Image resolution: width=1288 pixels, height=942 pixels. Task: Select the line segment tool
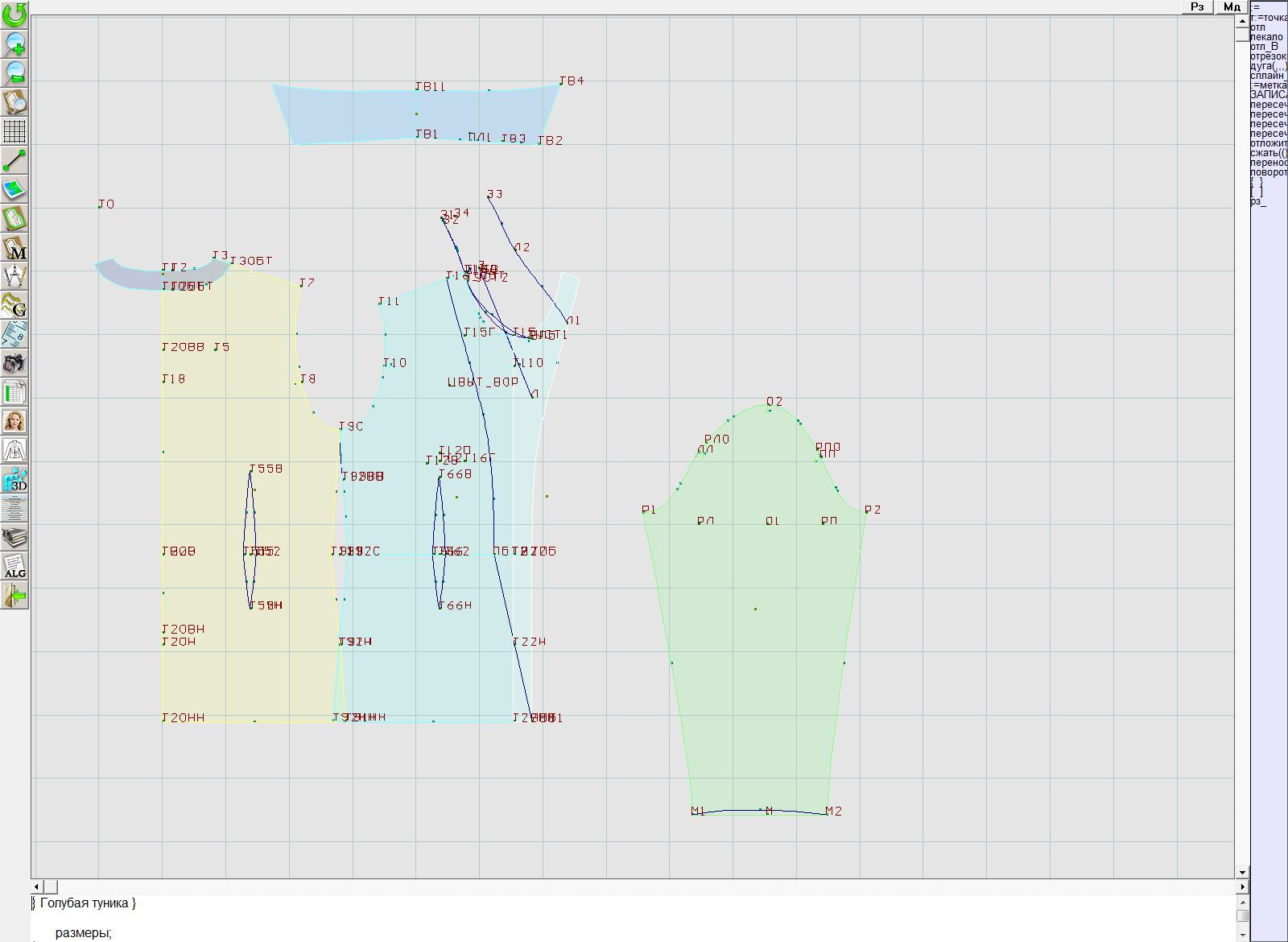click(14, 160)
